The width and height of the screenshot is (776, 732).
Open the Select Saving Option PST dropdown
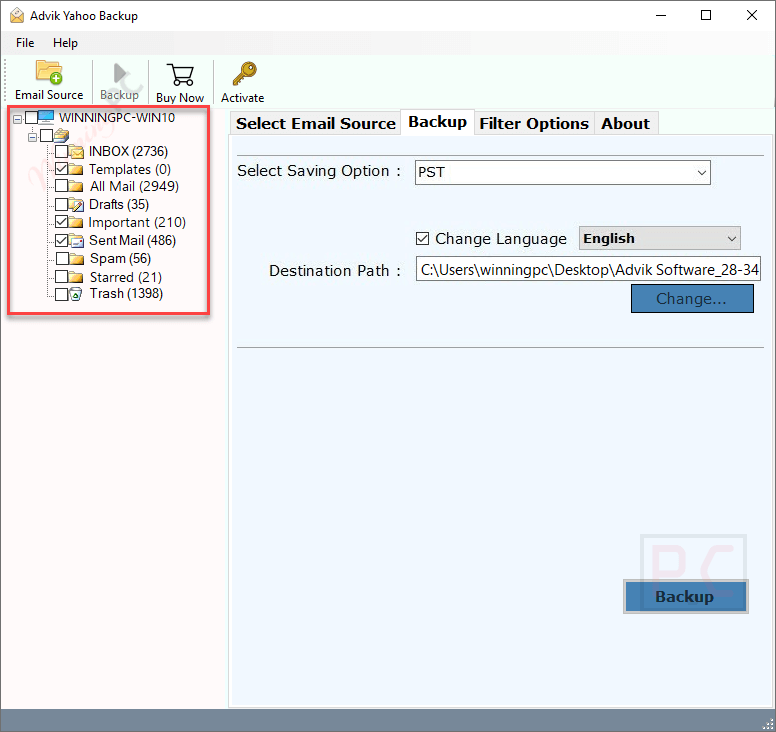(x=563, y=172)
